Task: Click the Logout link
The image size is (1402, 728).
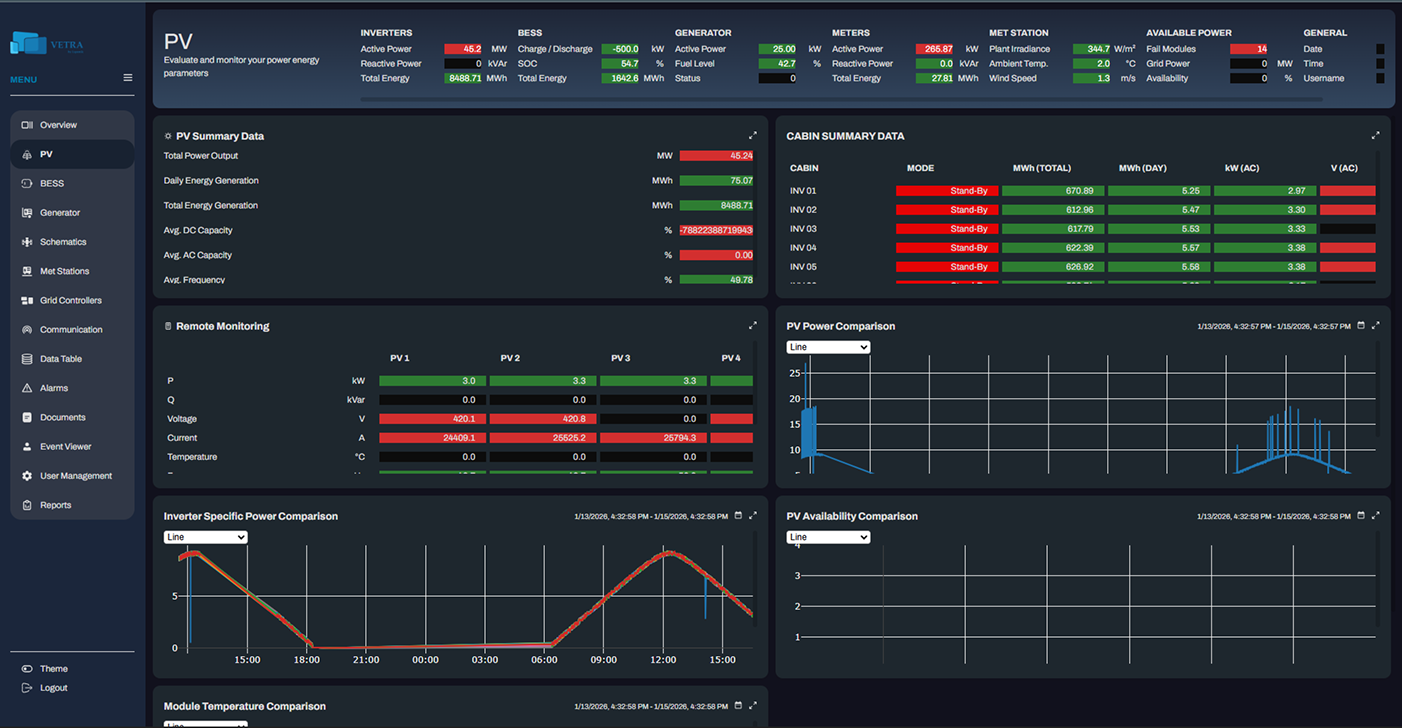Action: (53, 688)
